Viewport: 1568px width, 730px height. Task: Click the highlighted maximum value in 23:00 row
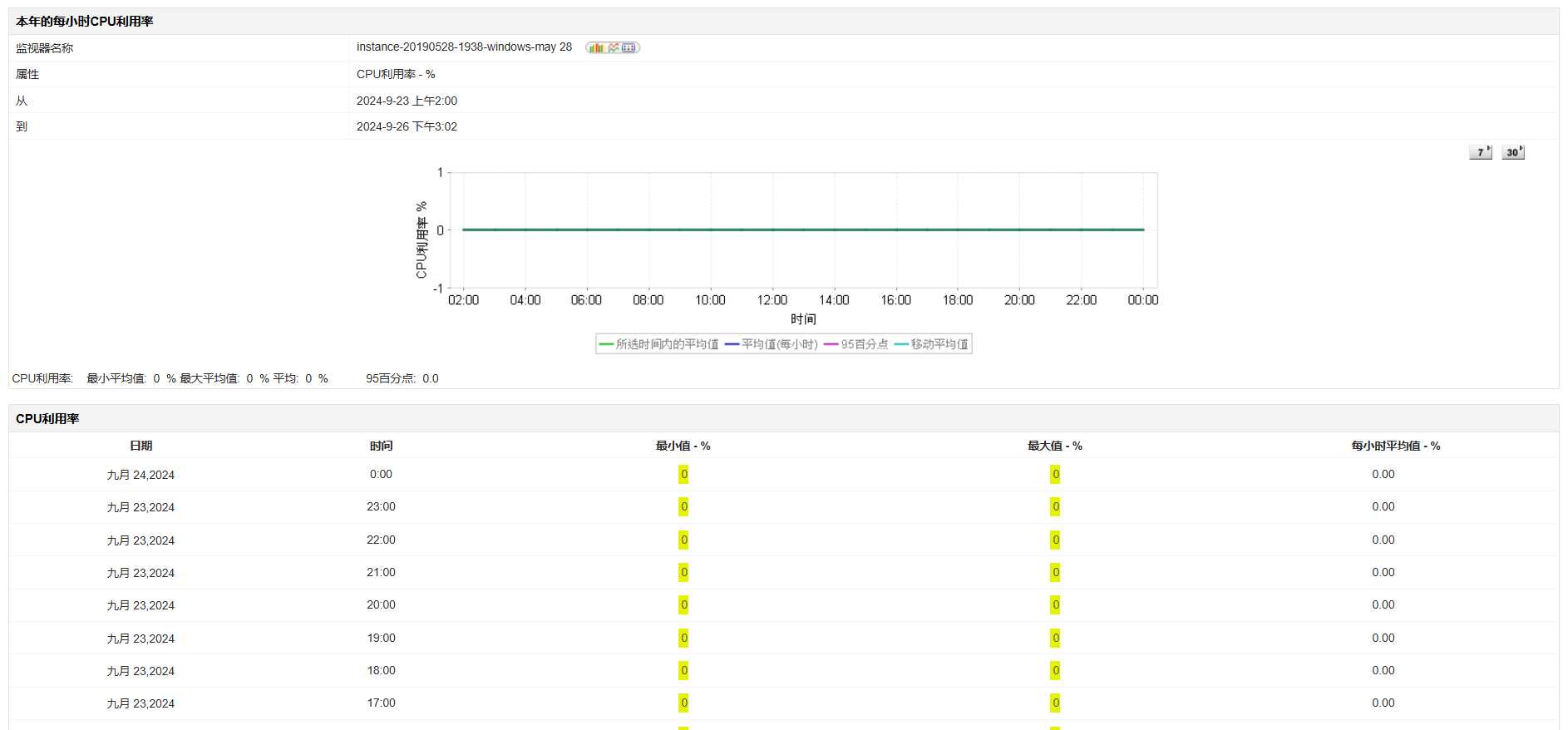click(x=1055, y=506)
